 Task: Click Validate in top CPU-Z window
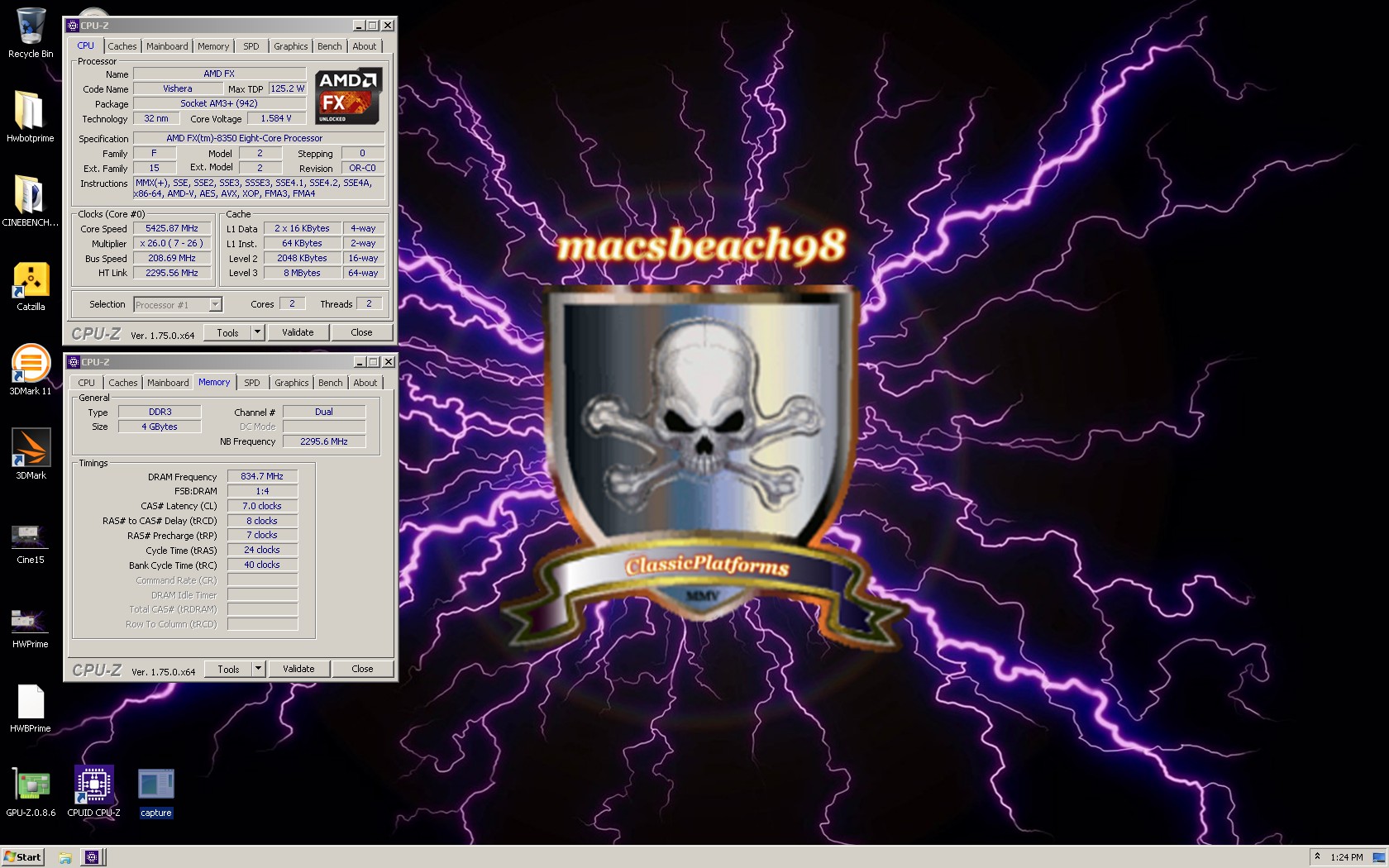point(298,332)
